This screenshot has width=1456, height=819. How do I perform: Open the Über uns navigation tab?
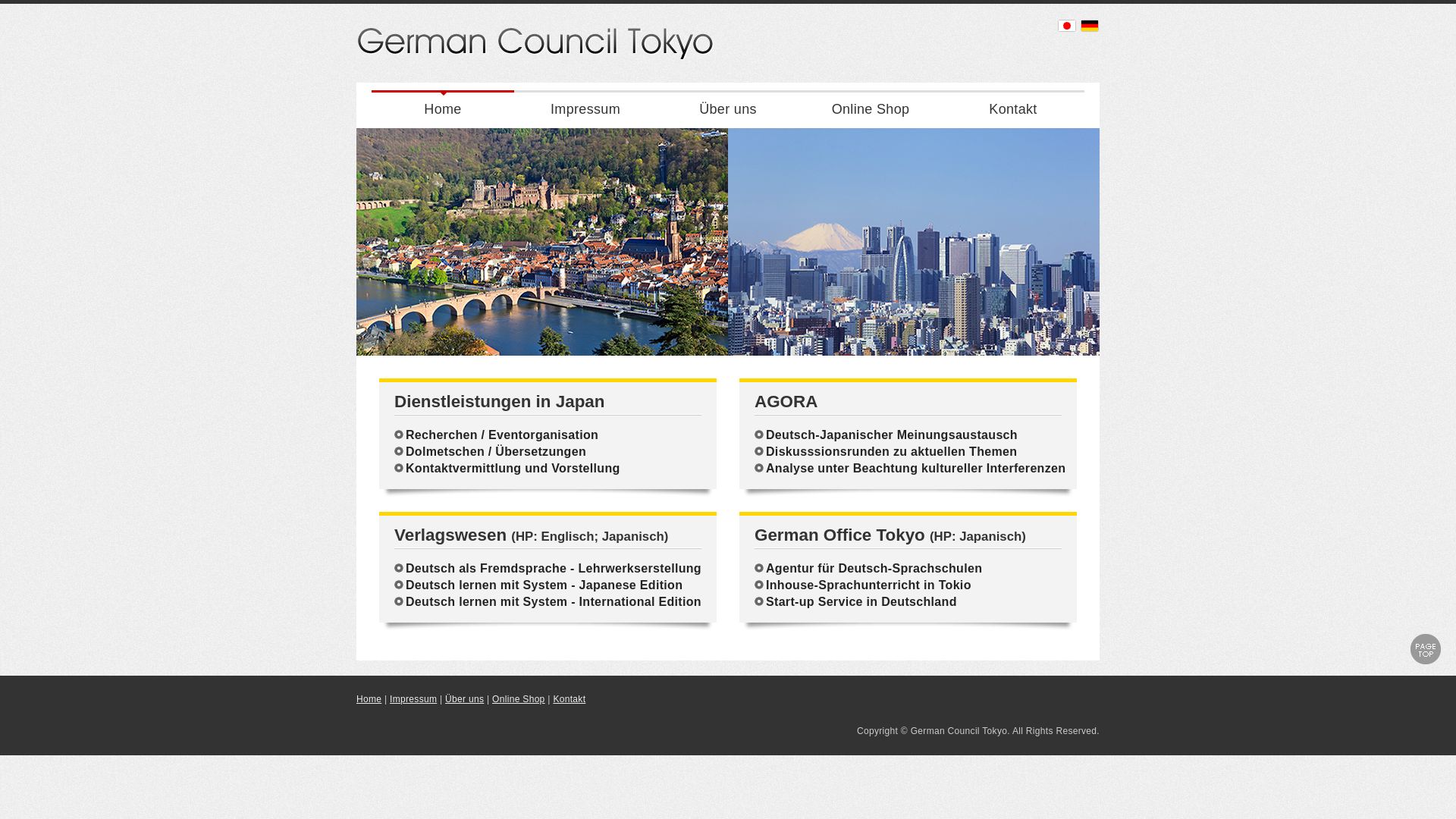point(728,109)
